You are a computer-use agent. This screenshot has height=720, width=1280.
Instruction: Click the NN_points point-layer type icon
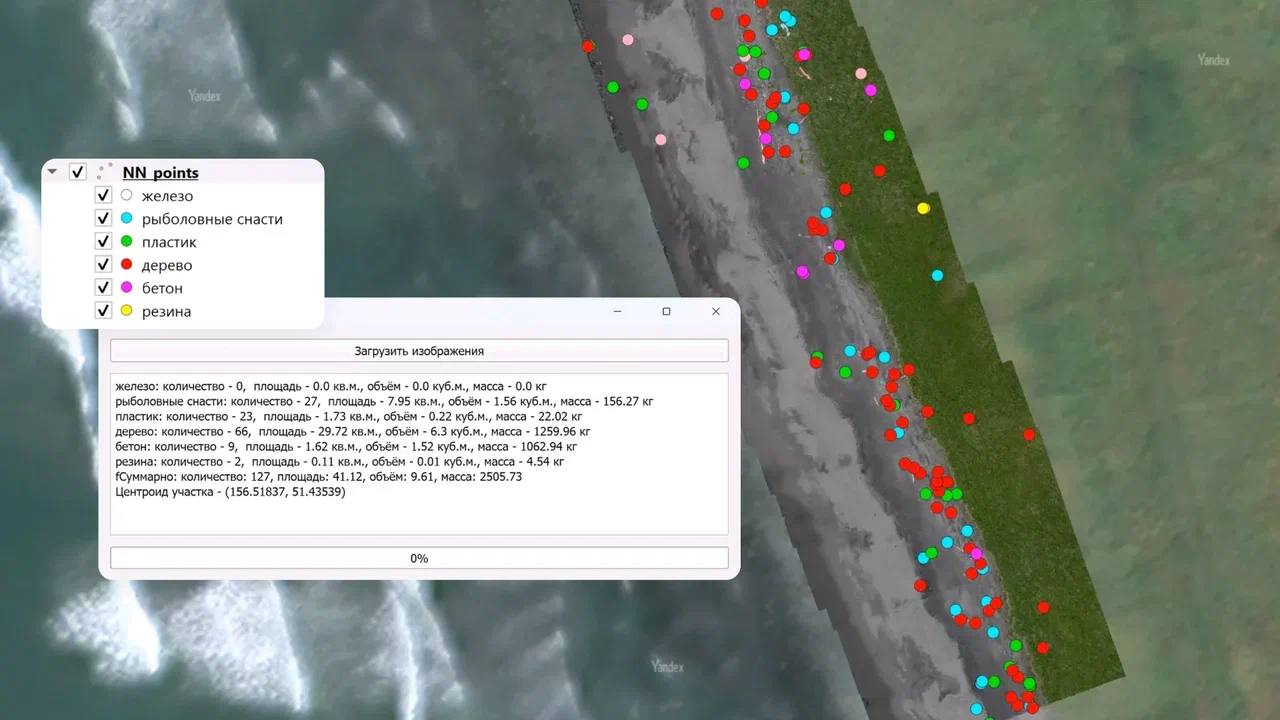pos(105,172)
